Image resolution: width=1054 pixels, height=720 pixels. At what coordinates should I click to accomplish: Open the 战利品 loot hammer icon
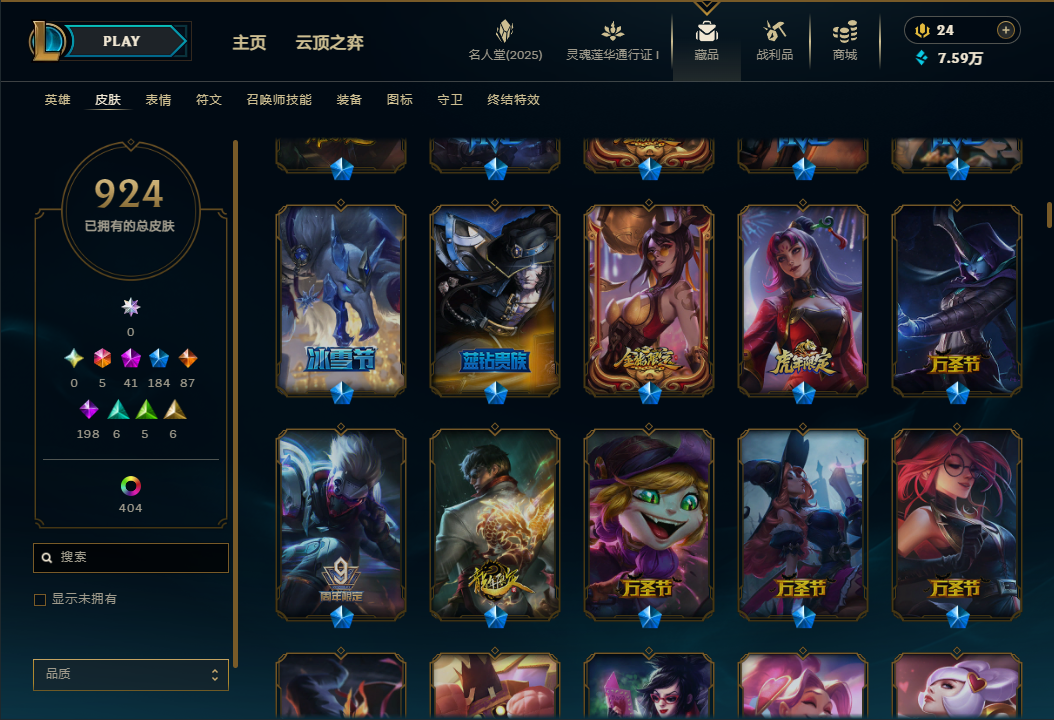click(x=774, y=31)
